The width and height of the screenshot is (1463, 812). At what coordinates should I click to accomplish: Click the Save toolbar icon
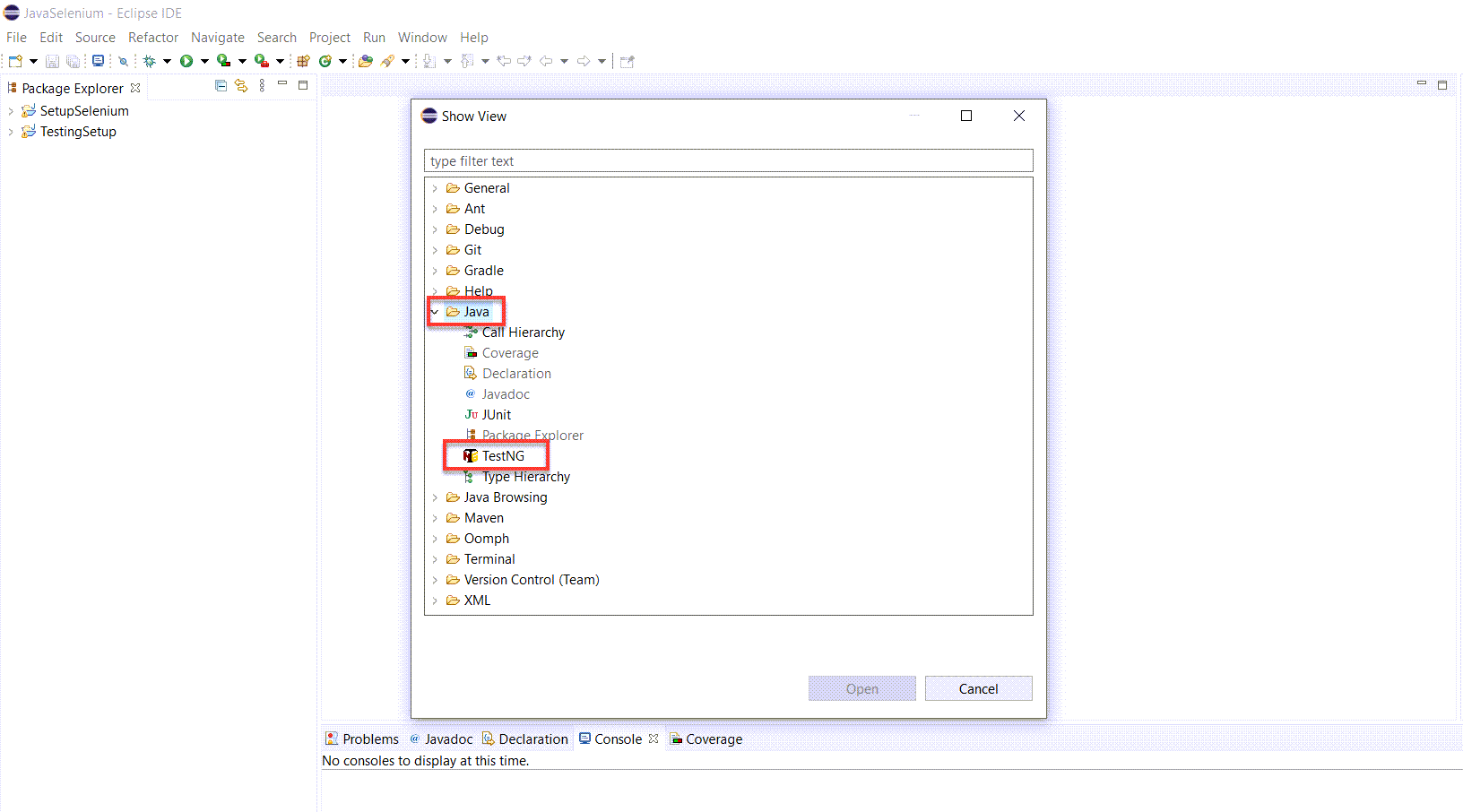click(x=52, y=61)
